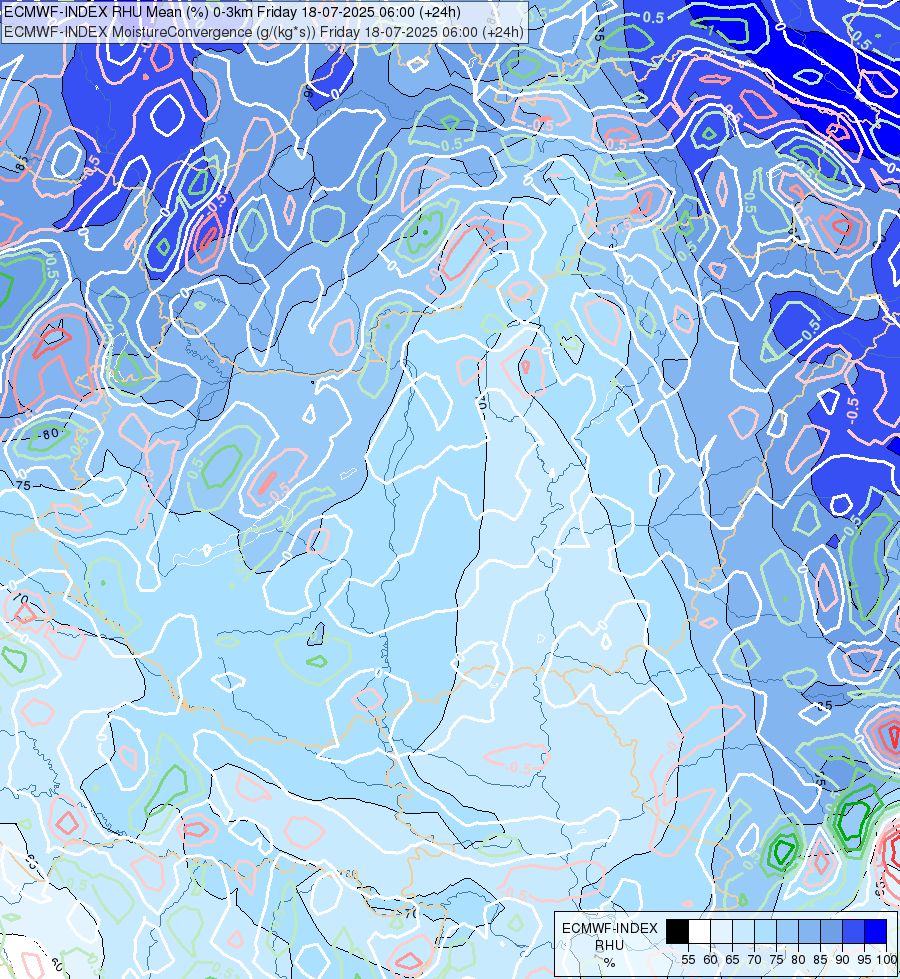Click the % unit label in legend
Image resolution: width=900 pixels, height=979 pixels.
click(x=610, y=963)
